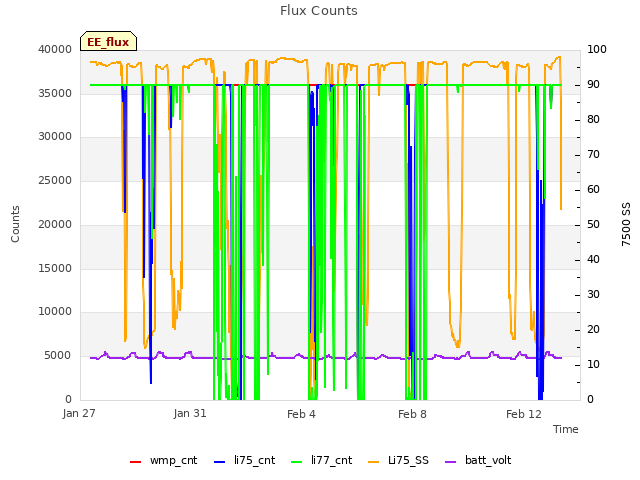Click the Feb 4 x-axis label

tap(301, 414)
